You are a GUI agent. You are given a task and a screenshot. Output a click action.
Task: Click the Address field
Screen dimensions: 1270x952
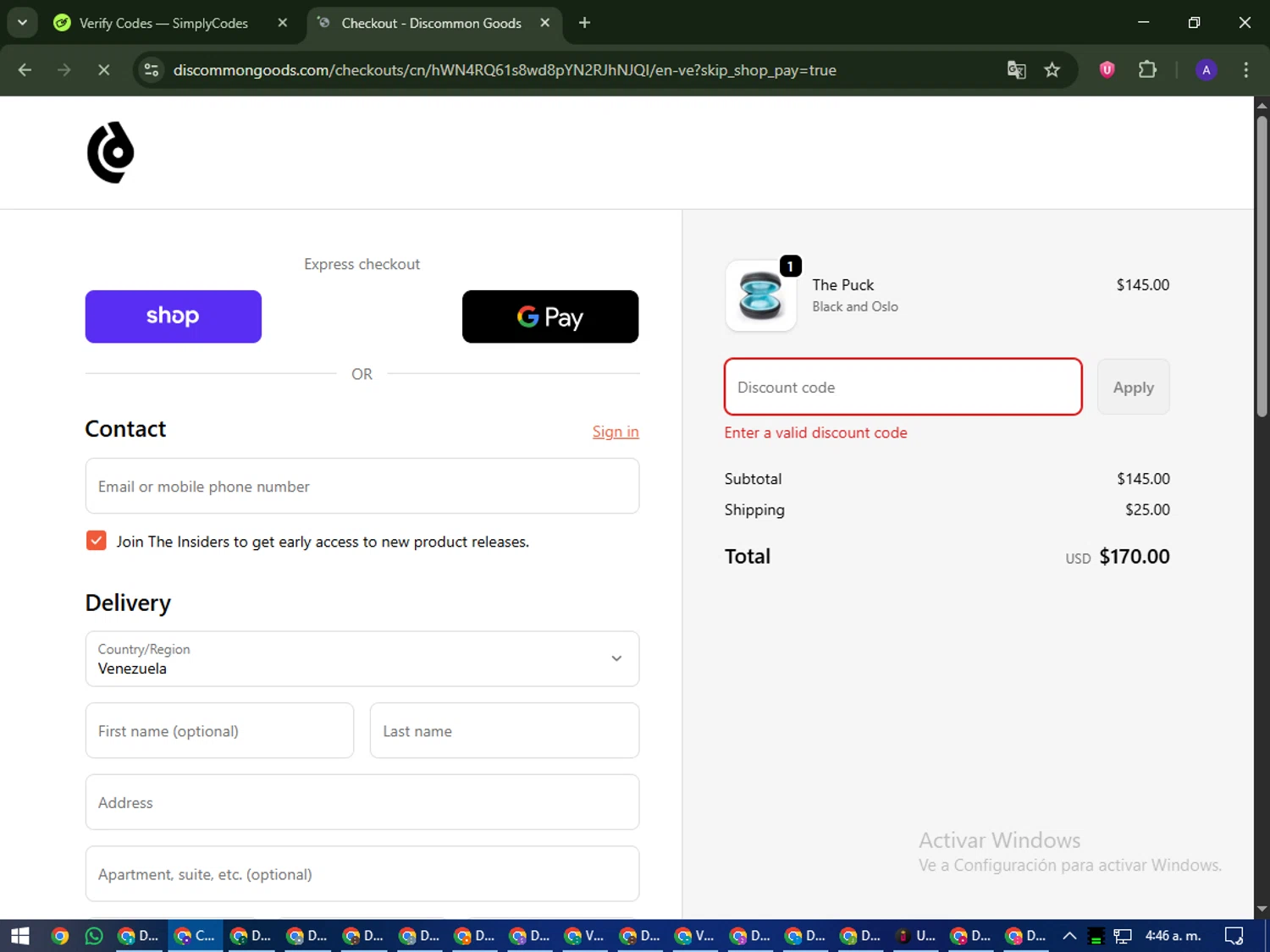(x=362, y=802)
